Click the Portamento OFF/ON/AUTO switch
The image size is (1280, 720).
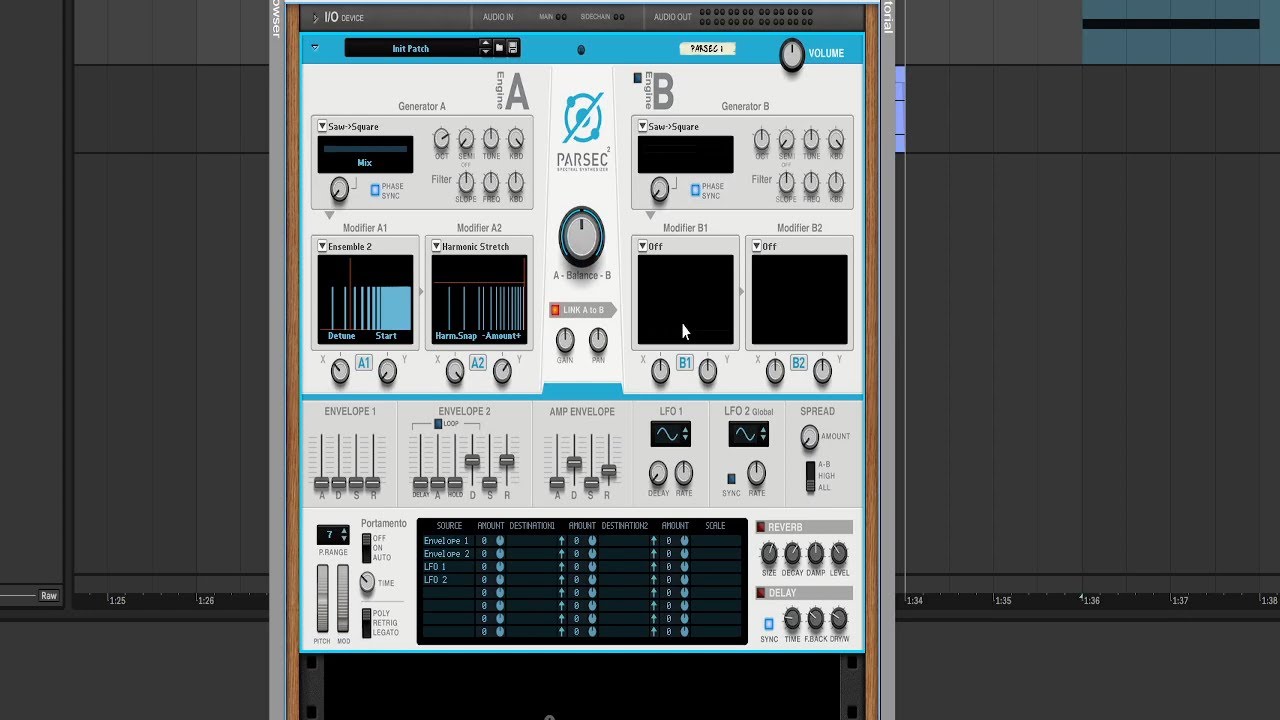coord(366,547)
